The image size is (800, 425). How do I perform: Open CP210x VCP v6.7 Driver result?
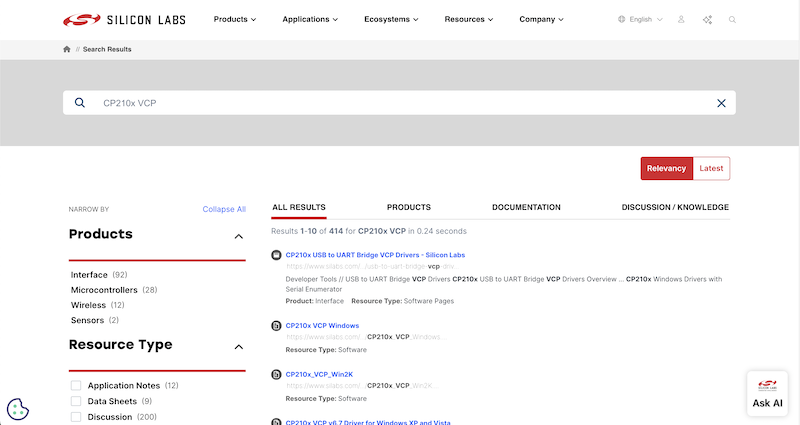coord(368,422)
